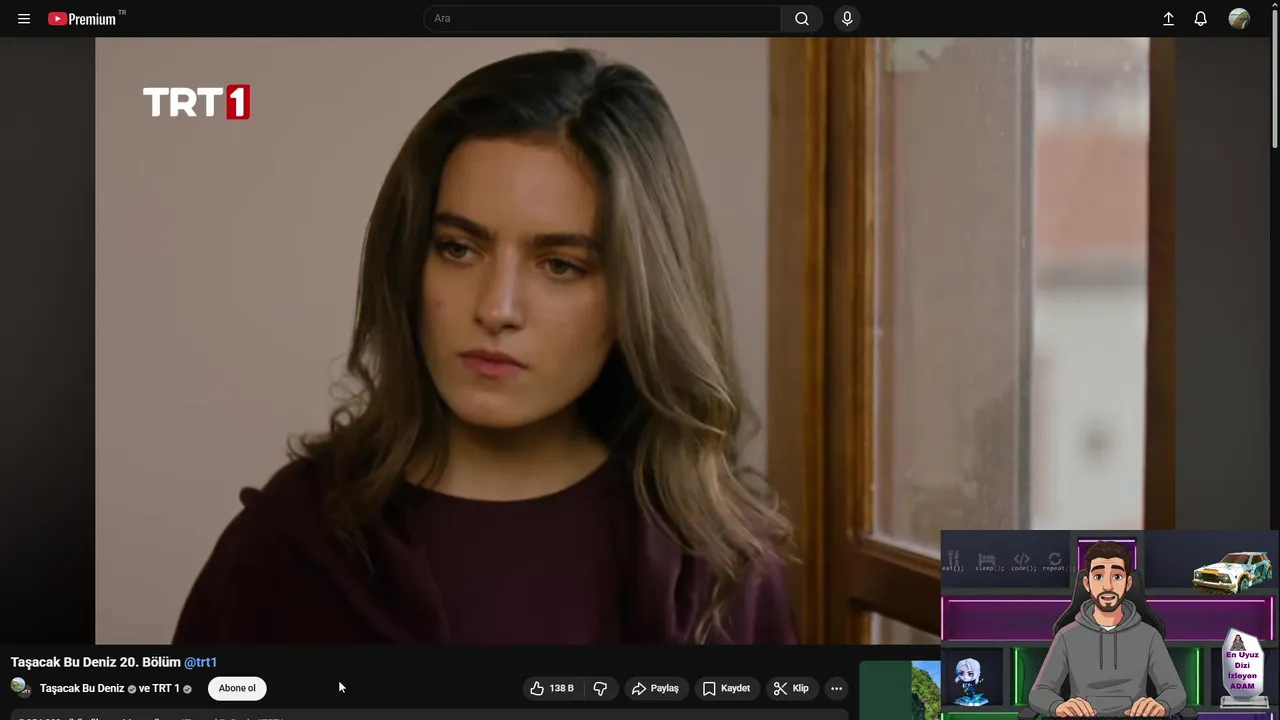
Task: Subscribe using Abone ol button
Action: point(237,688)
